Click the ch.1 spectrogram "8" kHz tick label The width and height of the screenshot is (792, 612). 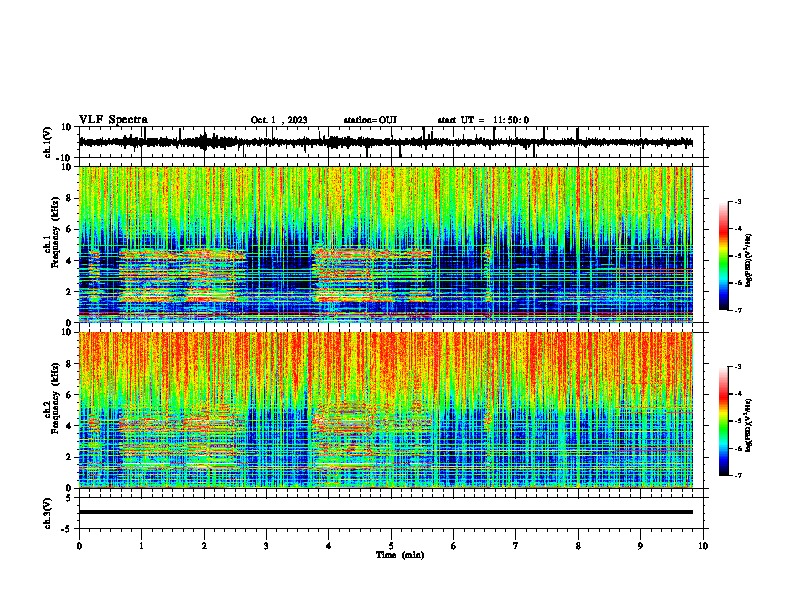coord(69,198)
